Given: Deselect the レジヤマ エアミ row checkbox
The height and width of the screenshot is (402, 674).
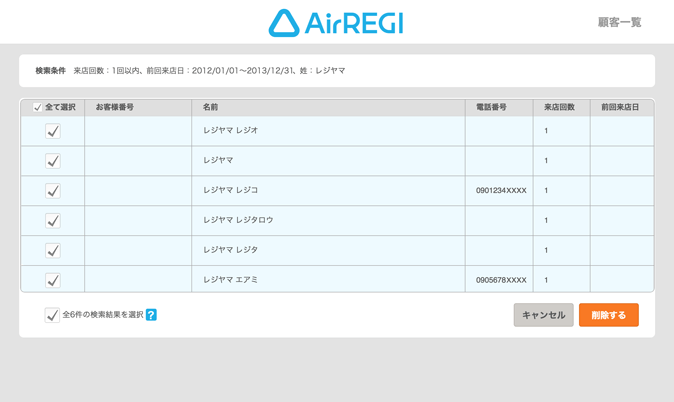Looking at the screenshot, I should coord(53,280).
